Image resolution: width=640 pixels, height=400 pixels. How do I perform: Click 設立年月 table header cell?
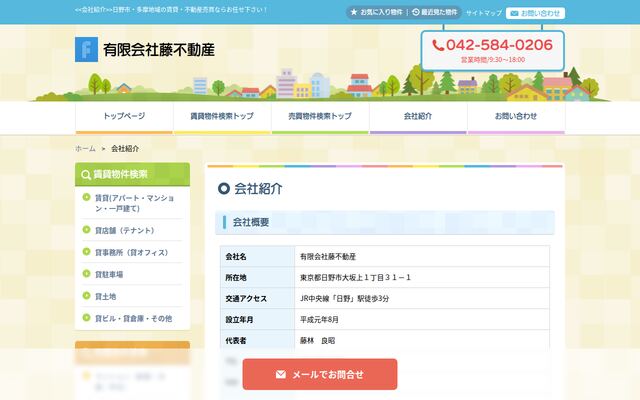[258, 320]
